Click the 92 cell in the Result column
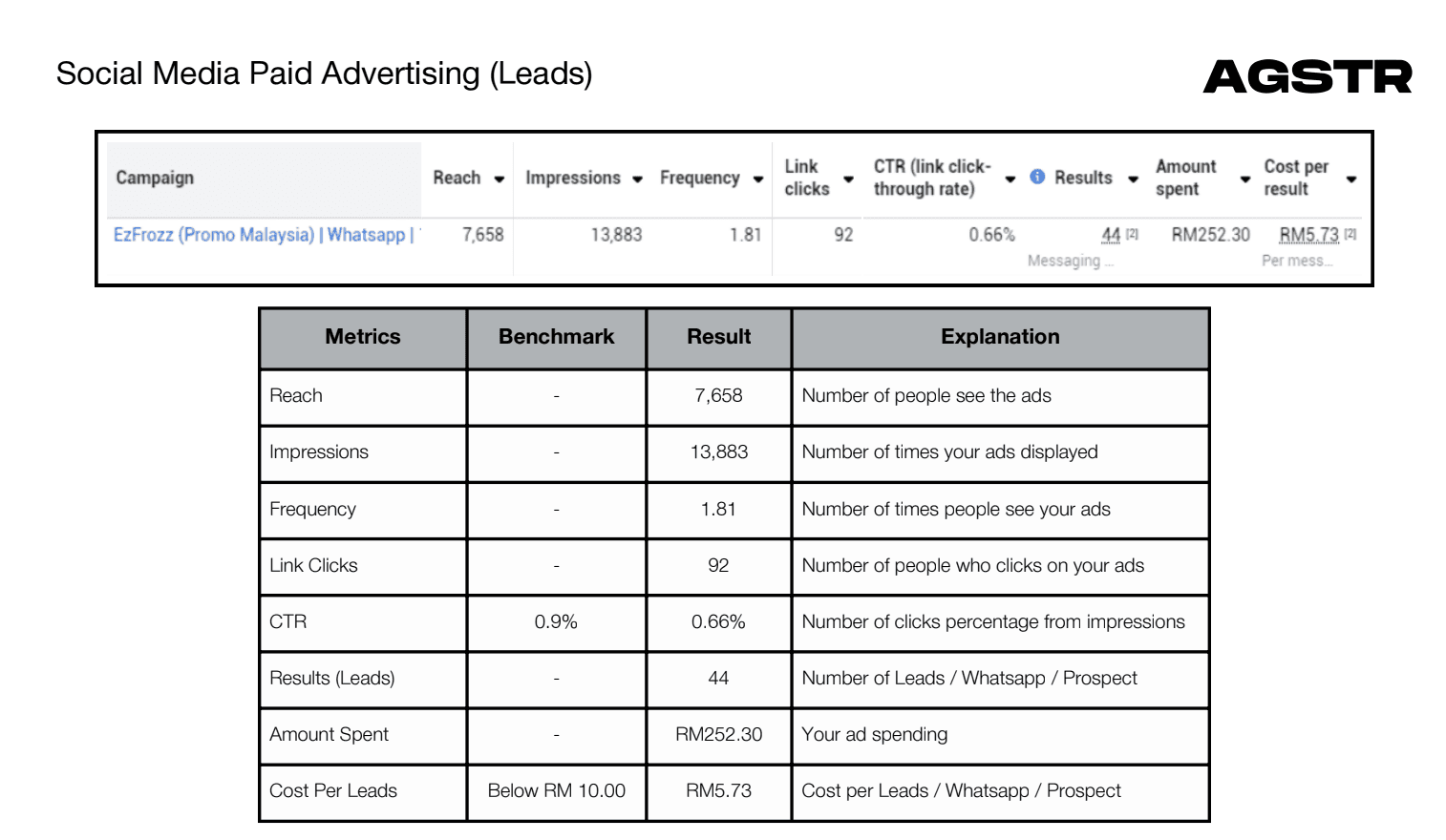 point(719,566)
